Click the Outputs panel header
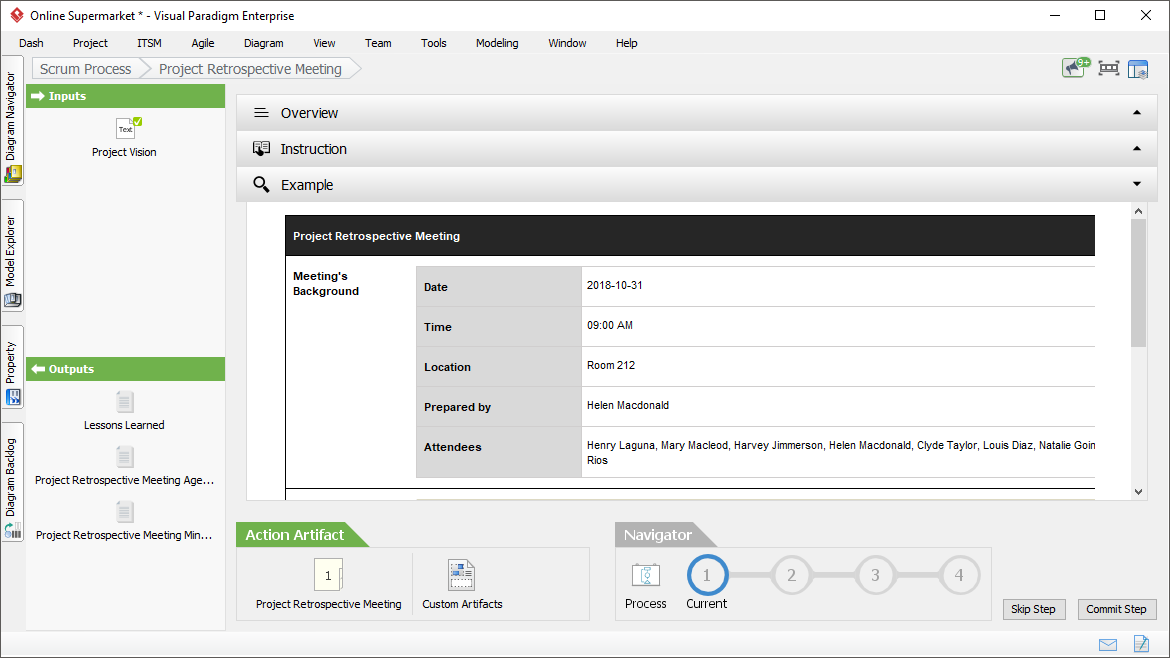The width and height of the screenshot is (1170, 658). click(x=125, y=369)
